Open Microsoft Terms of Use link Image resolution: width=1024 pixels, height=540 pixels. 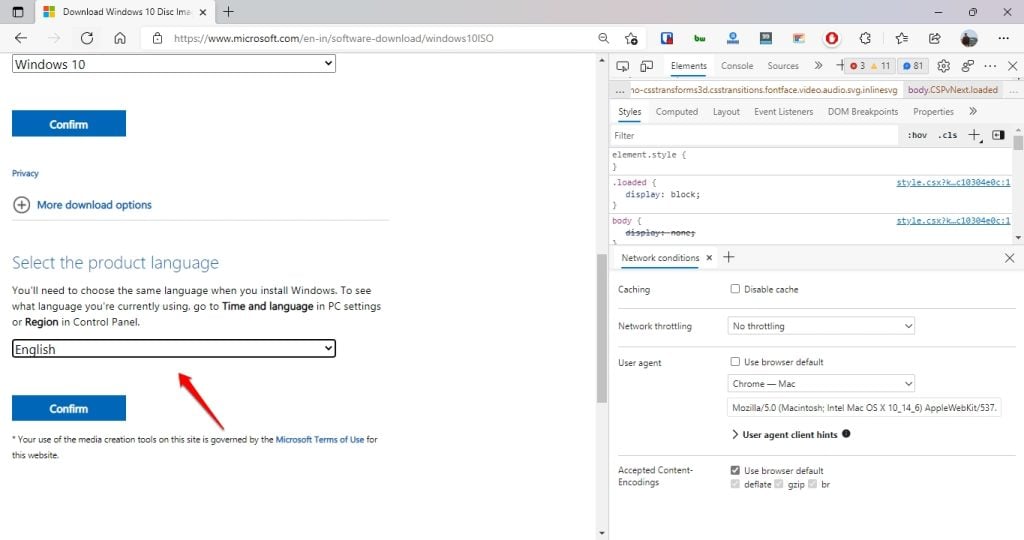[319, 439]
